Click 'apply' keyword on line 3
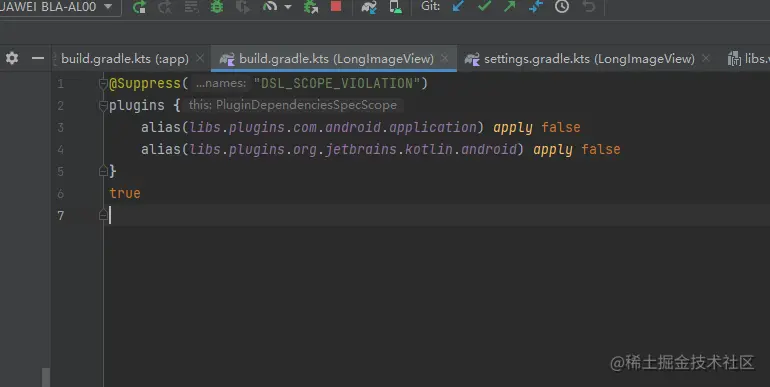This screenshot has width=770, height=387. coord(513,128)
